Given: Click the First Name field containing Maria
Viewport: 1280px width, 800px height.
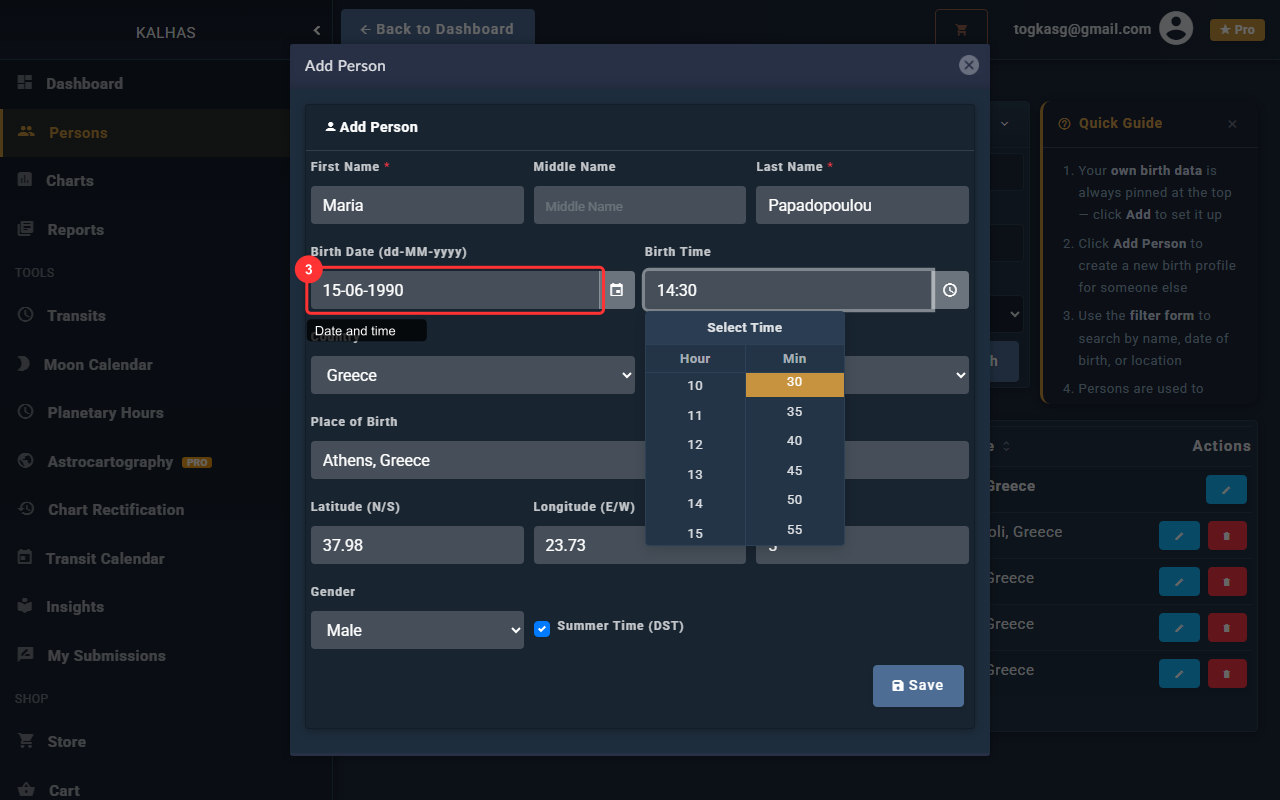Looking at the screenshot, I should [x=417, y=205].
